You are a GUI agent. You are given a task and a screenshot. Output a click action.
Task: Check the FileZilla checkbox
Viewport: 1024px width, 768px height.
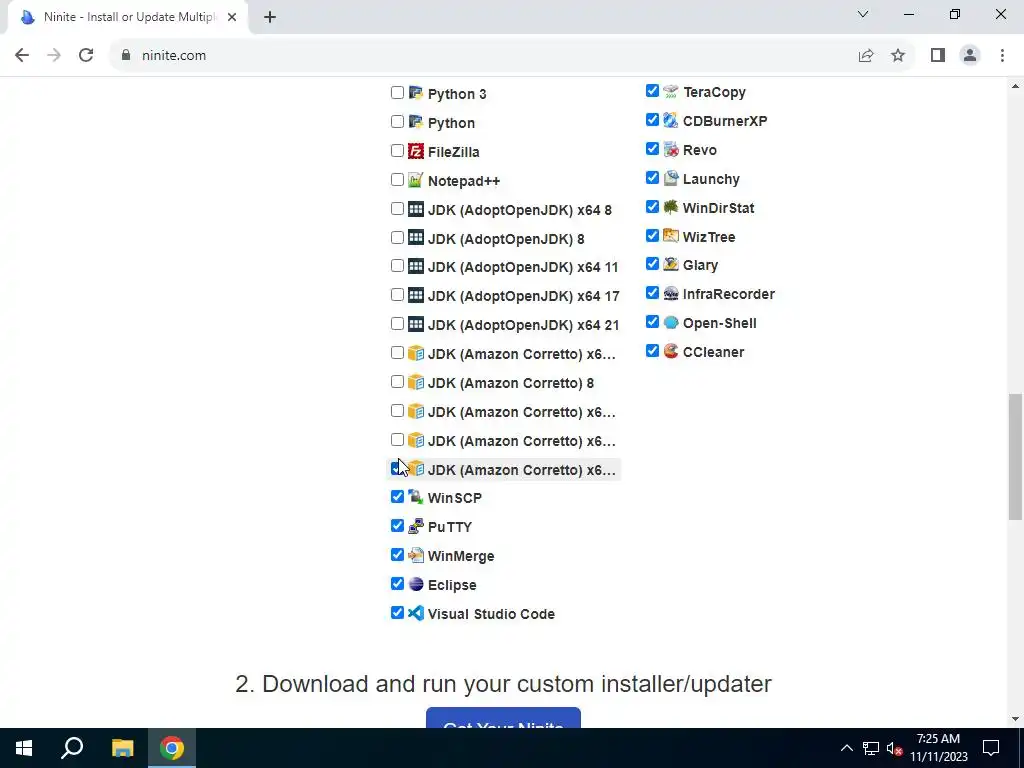pyautogui.click(x=397, y=151)
